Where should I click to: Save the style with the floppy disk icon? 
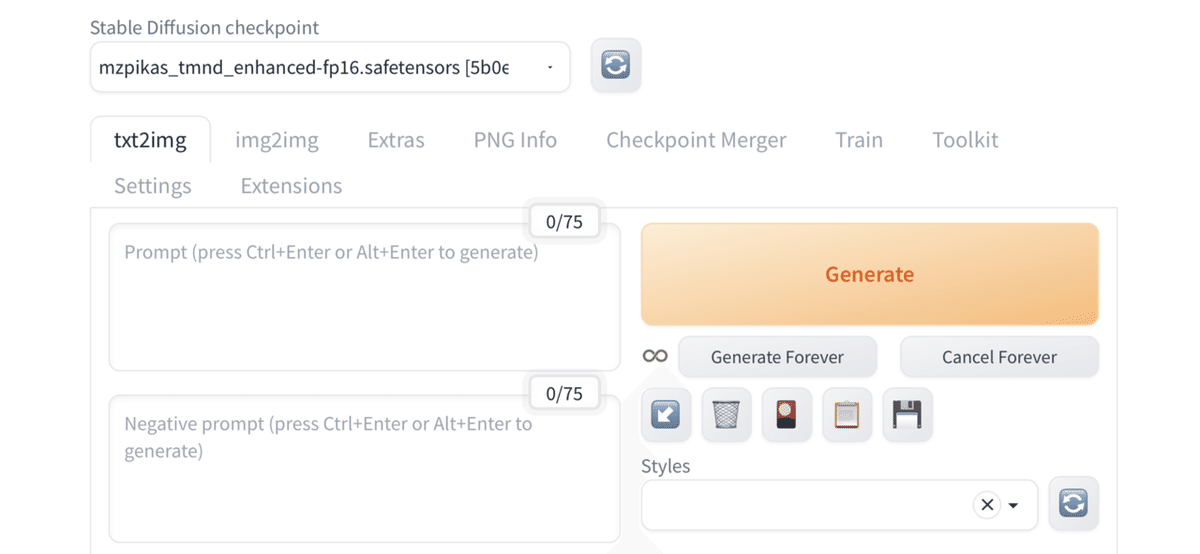[907, 414]
